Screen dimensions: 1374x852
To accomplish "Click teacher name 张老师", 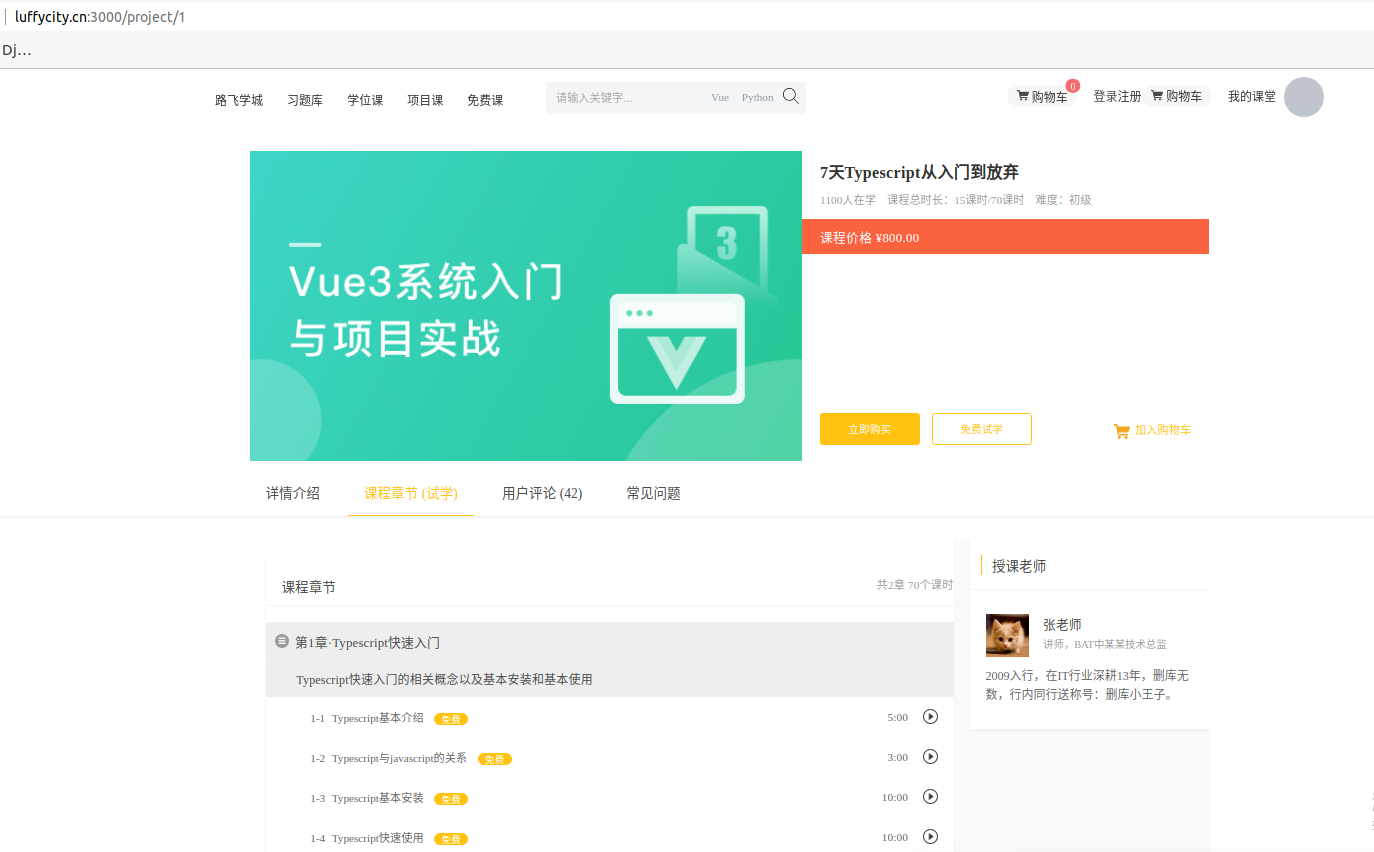I will click(x=1062, y=625).
